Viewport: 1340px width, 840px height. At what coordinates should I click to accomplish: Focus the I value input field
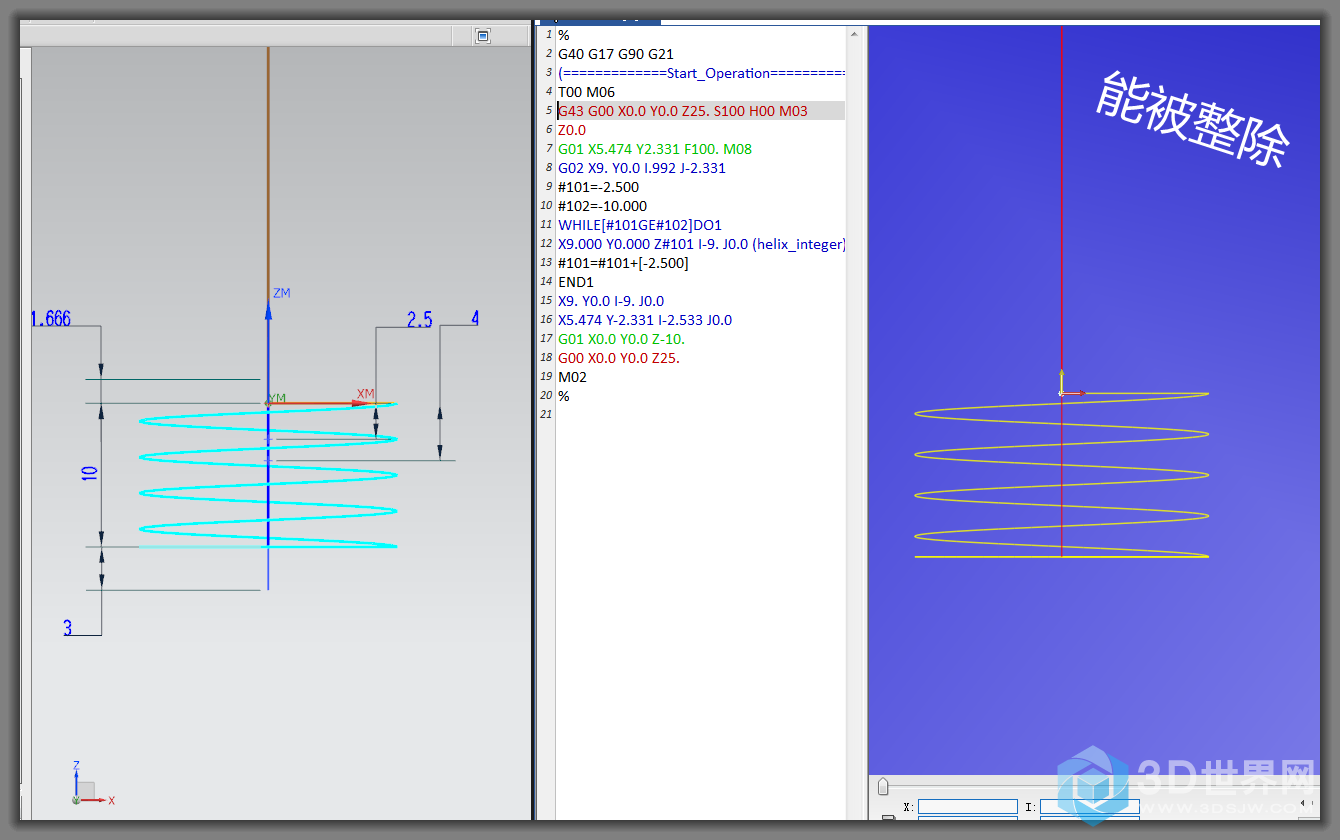[1089, 807]
